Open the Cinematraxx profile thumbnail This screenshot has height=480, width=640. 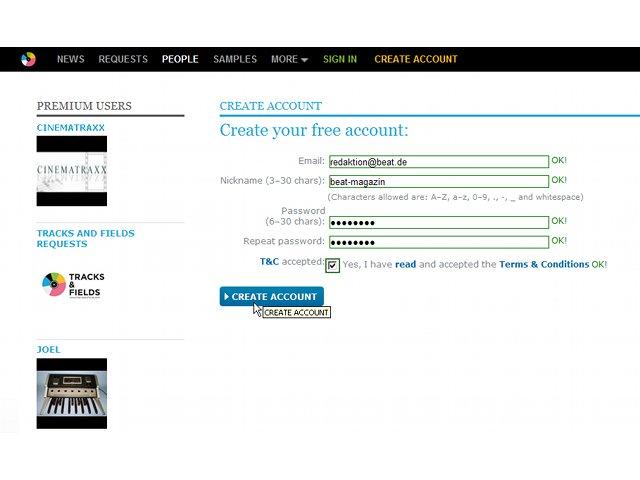coord(72,171)
